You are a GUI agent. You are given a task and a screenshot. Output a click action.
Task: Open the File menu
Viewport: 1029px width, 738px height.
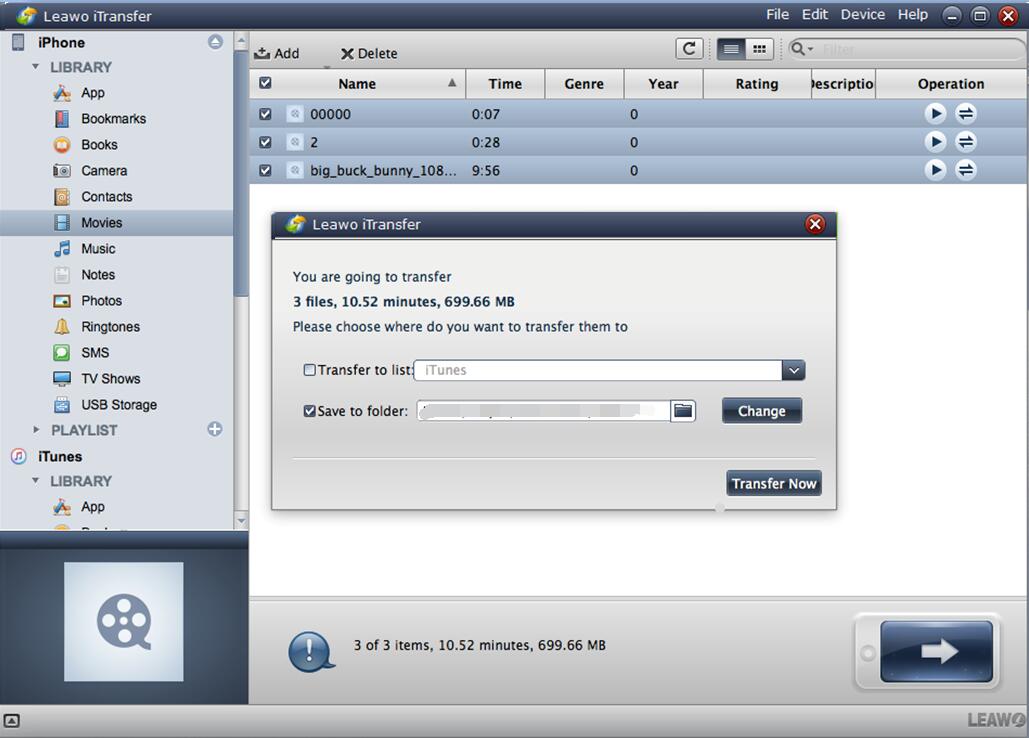tap(778, 14)
